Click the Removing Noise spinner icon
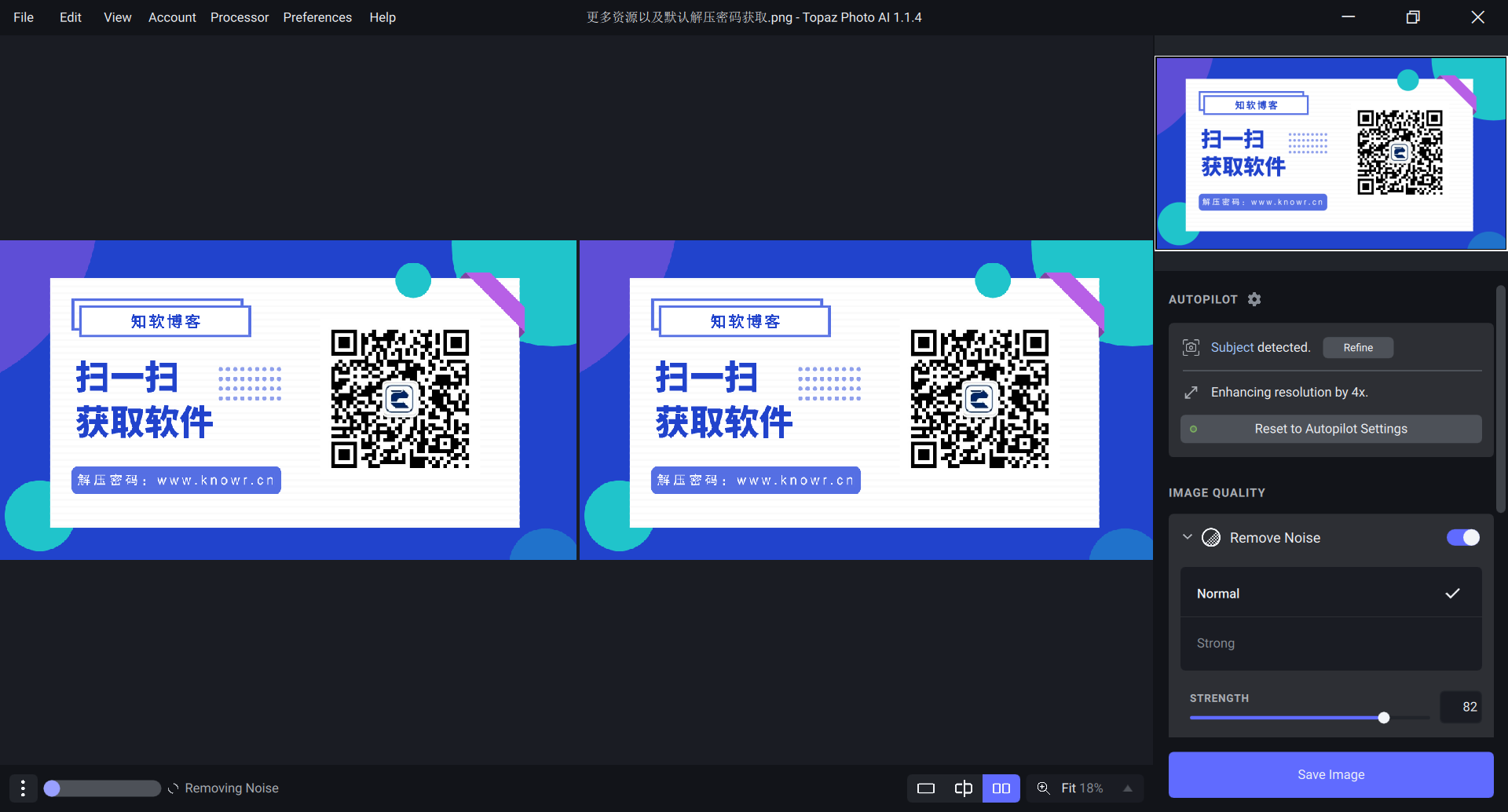Image resolution: width=1508 pixels, height=812 pixels. [x=174, y=788]
